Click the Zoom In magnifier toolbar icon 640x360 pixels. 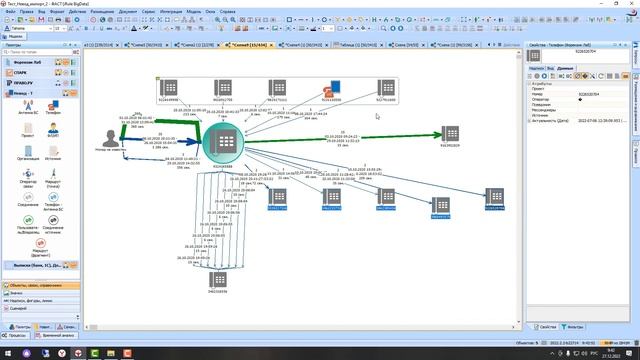[x=218, y=20]
